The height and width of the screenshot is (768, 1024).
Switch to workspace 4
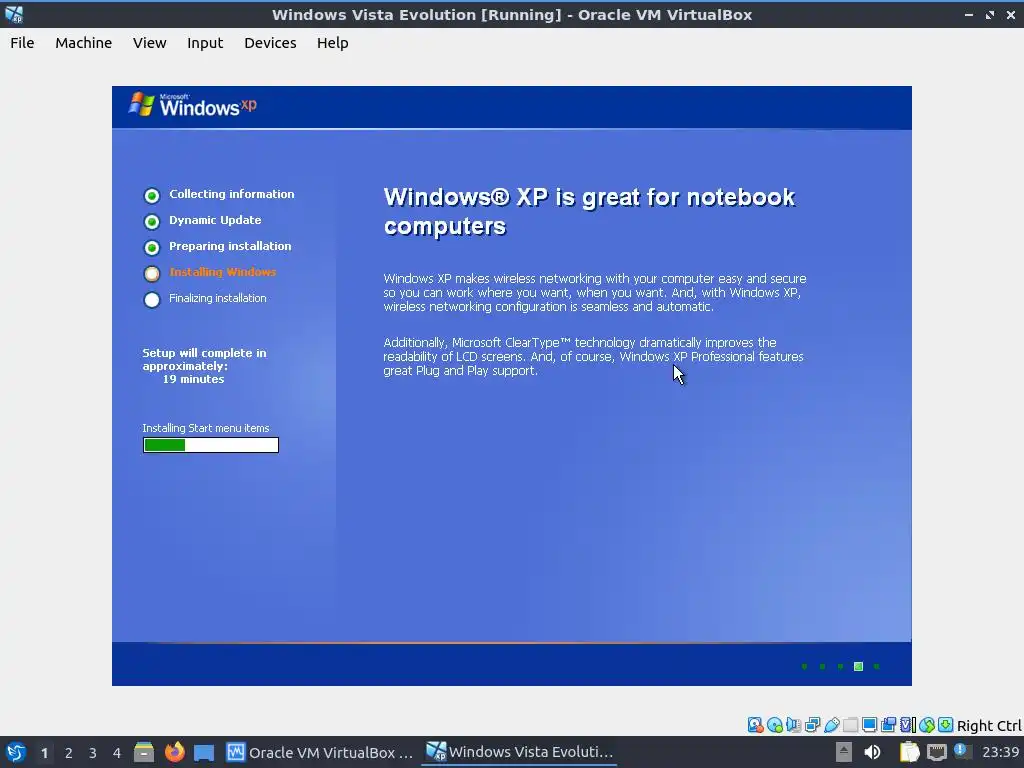117,753
